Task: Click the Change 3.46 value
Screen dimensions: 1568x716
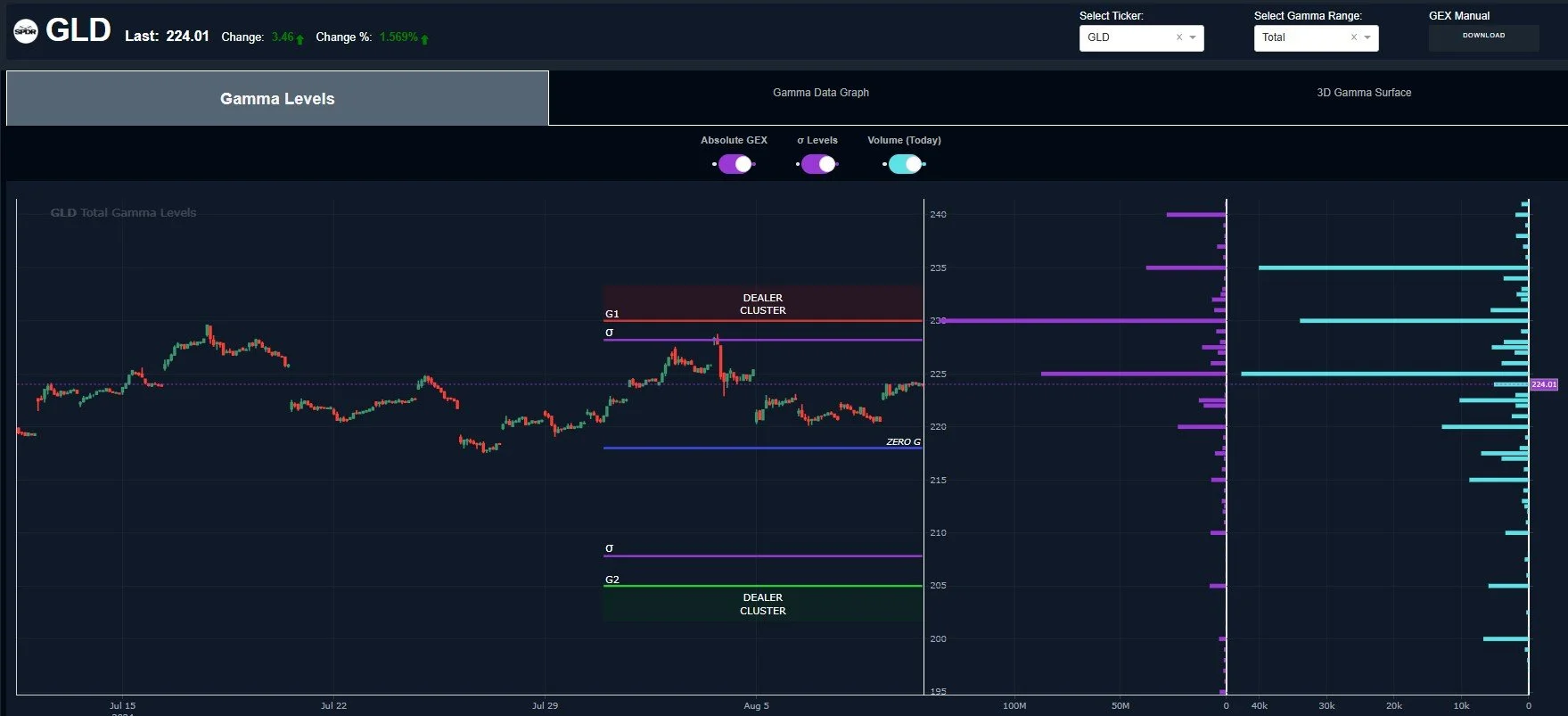Action: (x=283, y=37)
